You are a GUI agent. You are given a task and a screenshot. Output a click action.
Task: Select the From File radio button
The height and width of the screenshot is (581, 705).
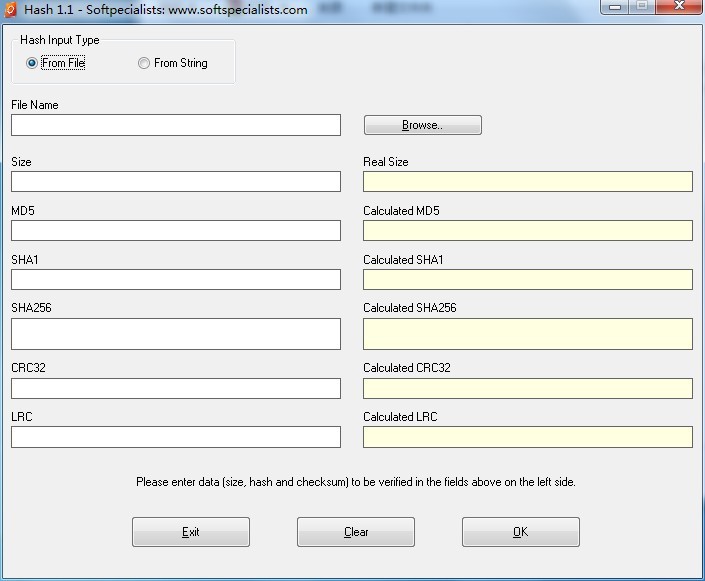click(32, 63)
